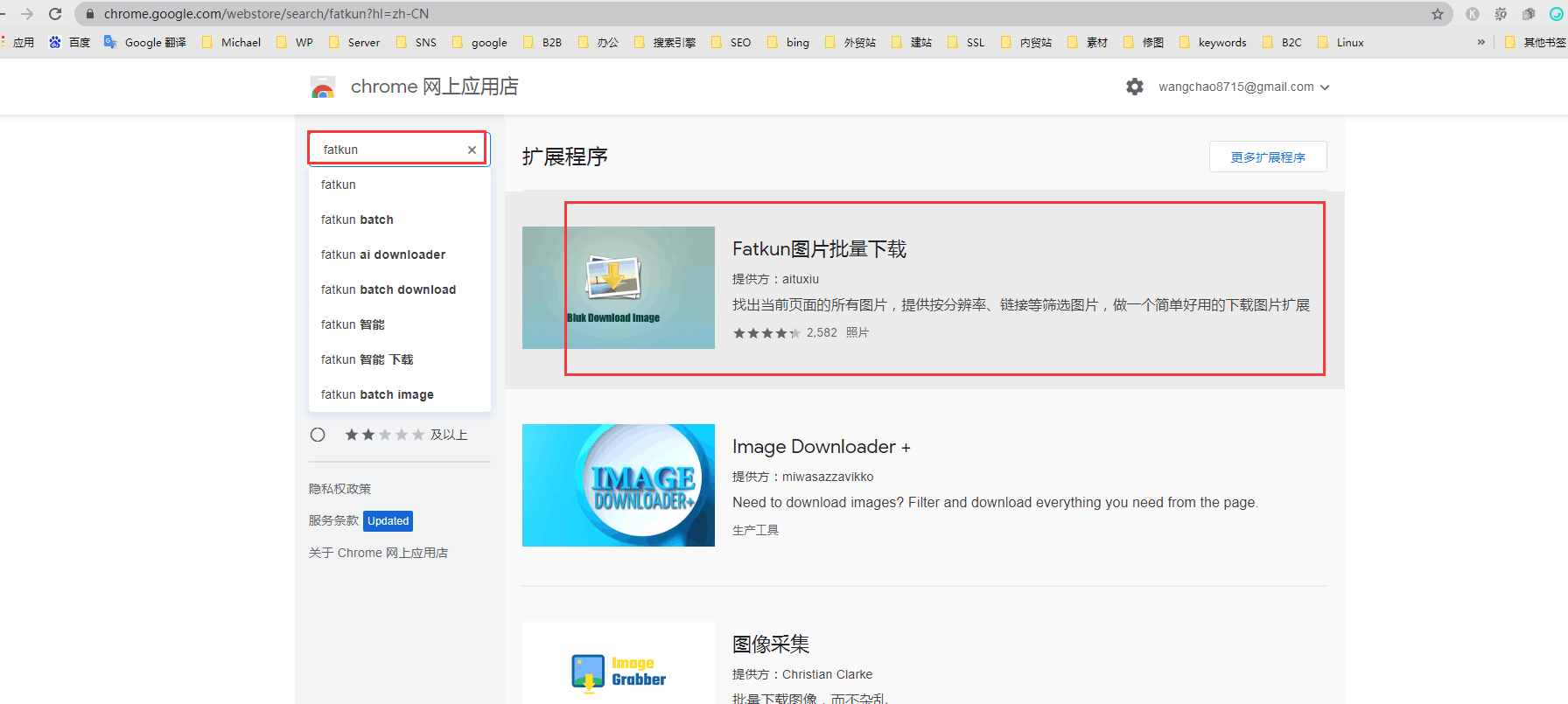Open the keywords bookmark folder
The height and width of the screenshot is (704, 1568).
tap(1213, 42)
